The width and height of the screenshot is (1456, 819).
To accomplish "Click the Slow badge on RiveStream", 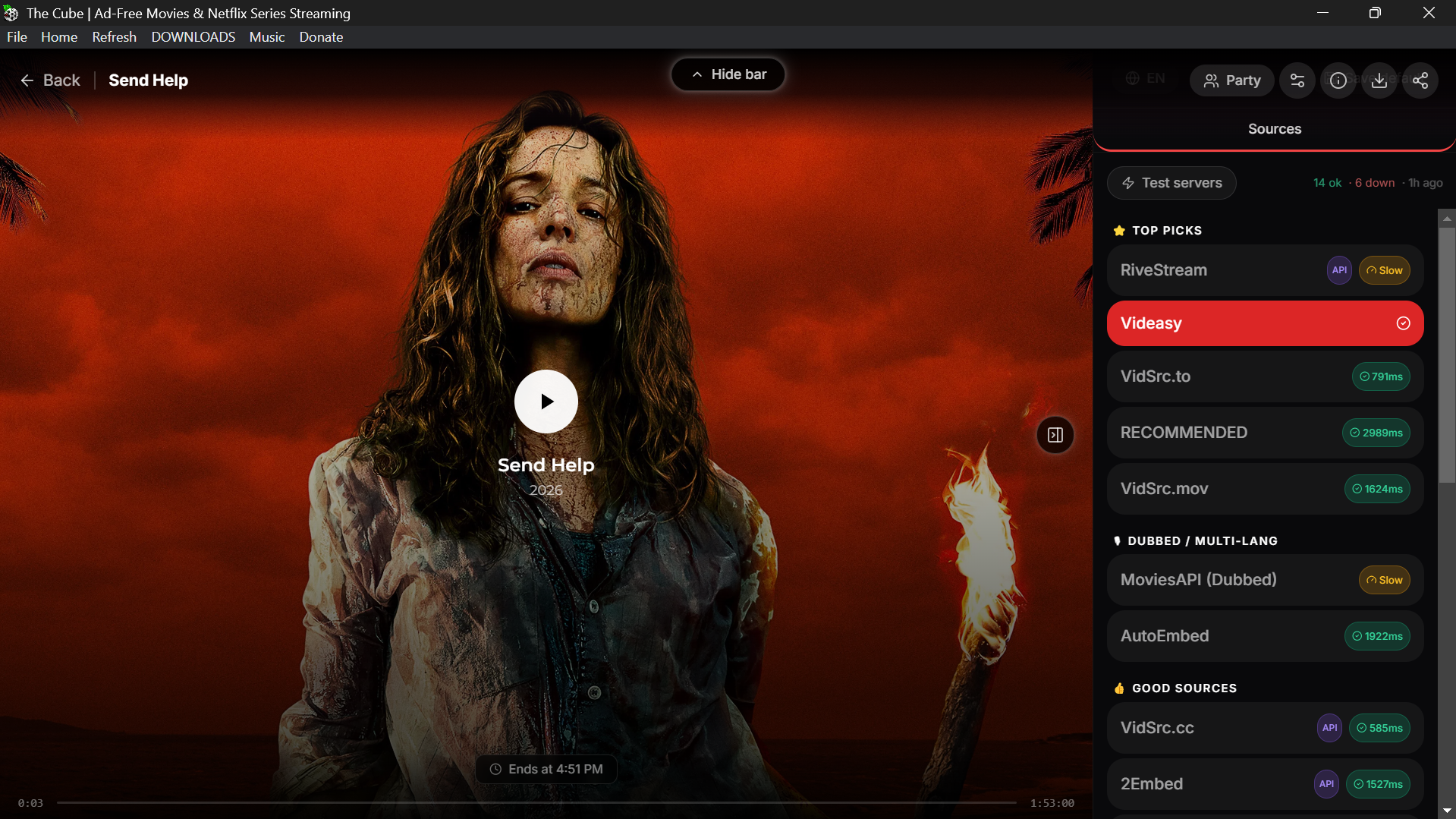I will [1385, 270].
